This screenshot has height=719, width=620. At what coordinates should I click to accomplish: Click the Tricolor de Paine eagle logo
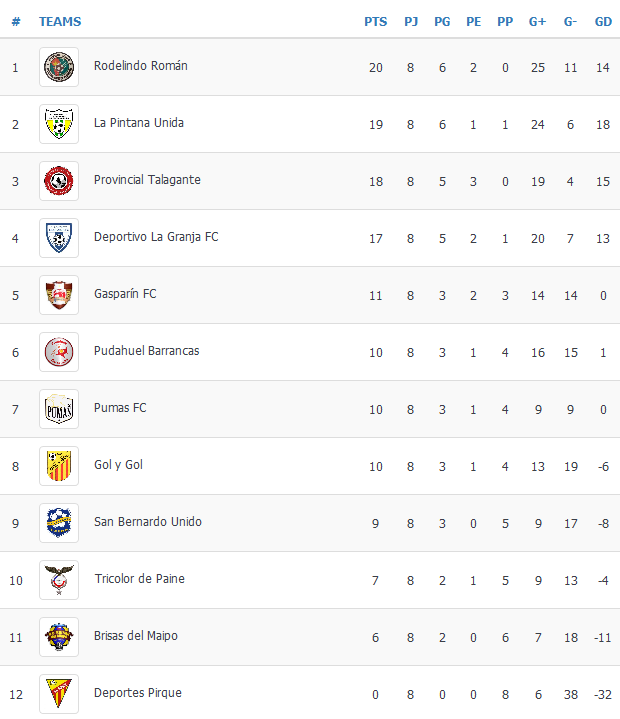point(59,580)
